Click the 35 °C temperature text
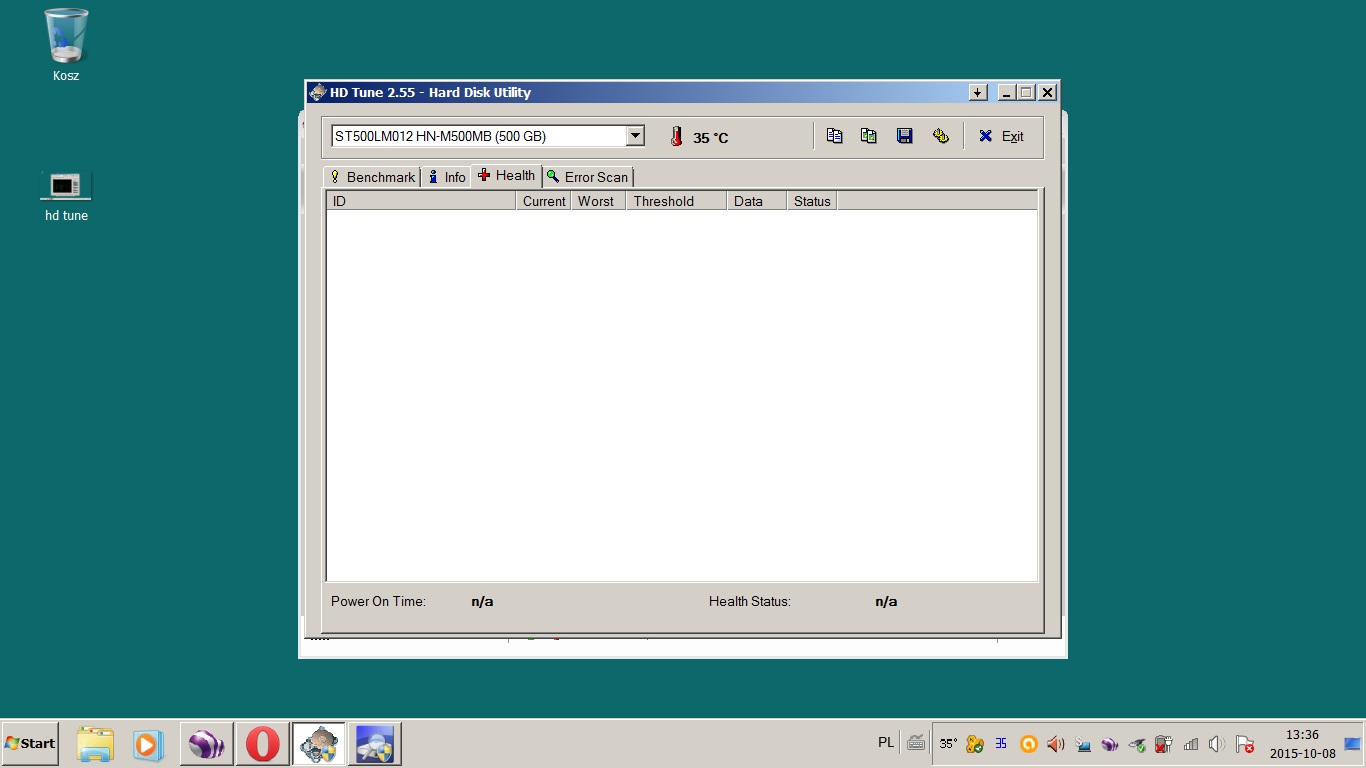This screenshot has width=1366, height=768. (711, 138)
